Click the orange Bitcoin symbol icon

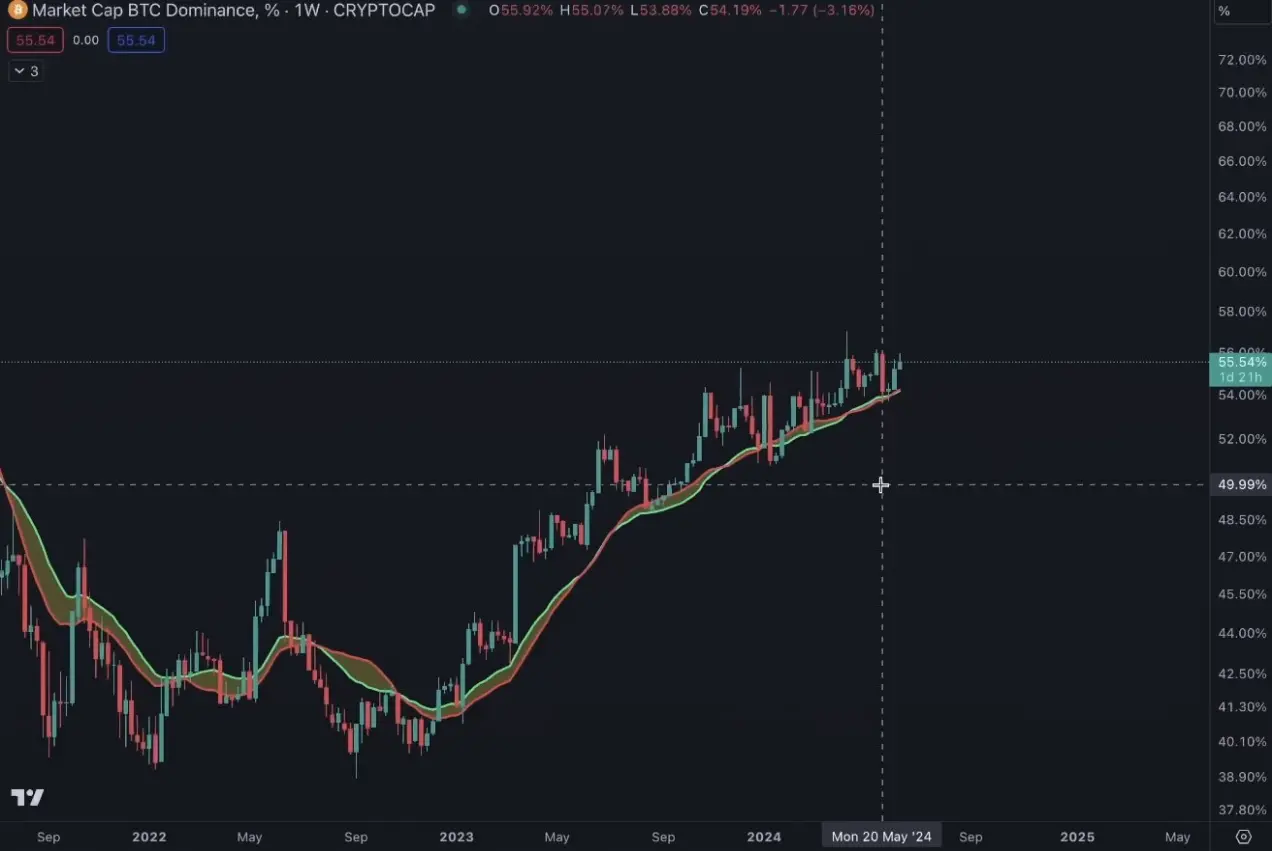(x=17, y=11)
